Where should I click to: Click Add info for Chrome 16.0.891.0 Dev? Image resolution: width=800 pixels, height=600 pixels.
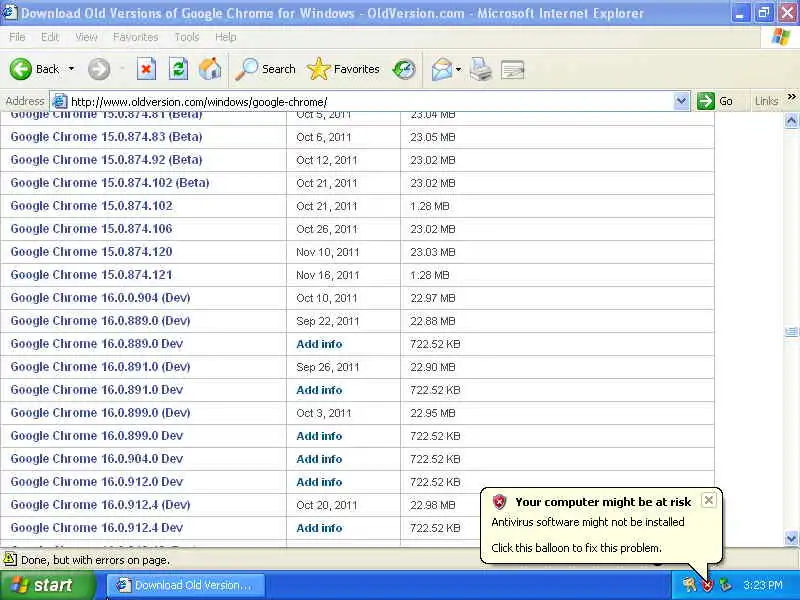tap(319, 390)
